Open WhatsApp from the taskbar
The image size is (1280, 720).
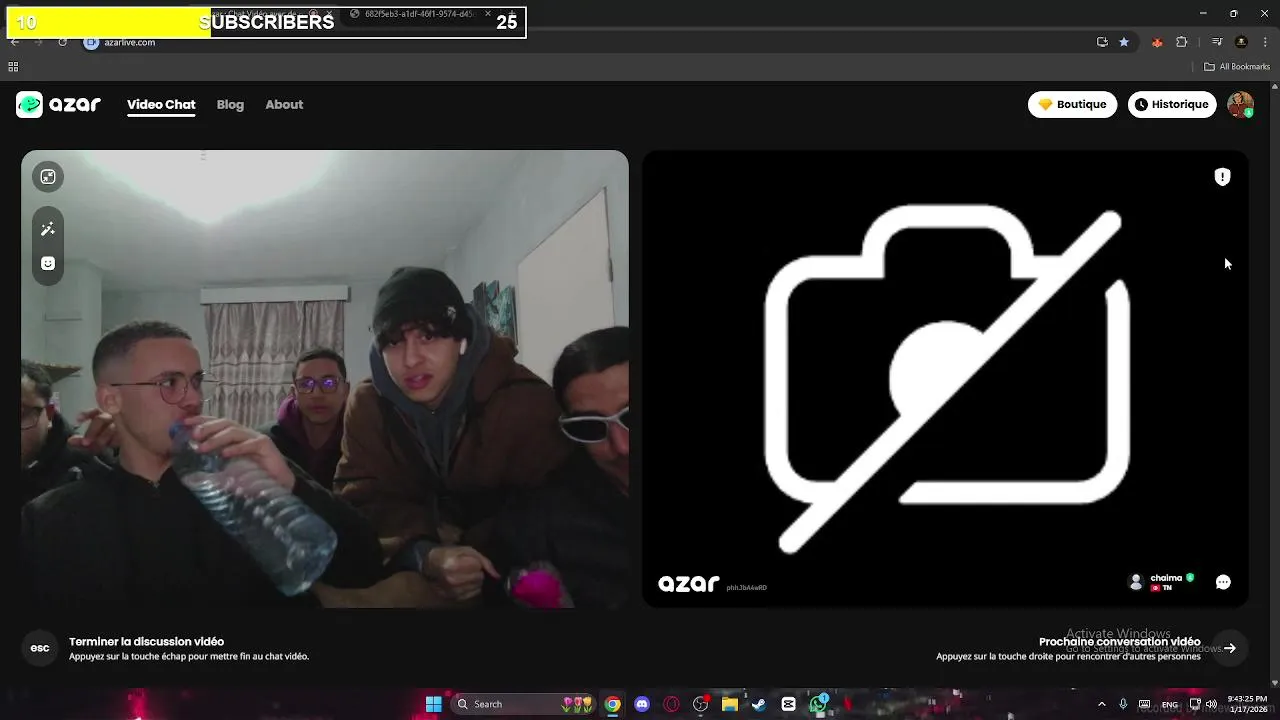[818, 704]
